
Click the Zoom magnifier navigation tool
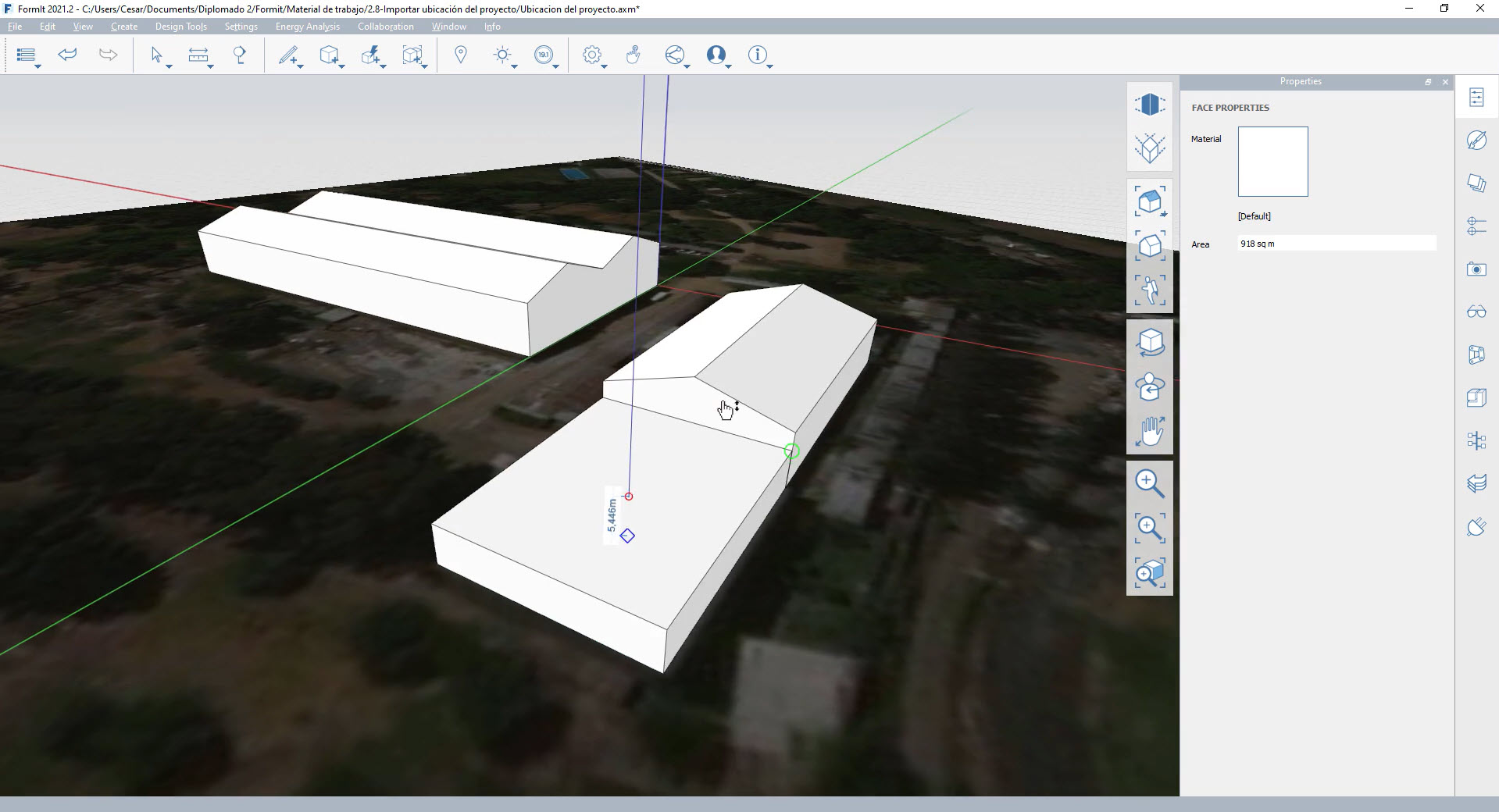[1149, 483]
